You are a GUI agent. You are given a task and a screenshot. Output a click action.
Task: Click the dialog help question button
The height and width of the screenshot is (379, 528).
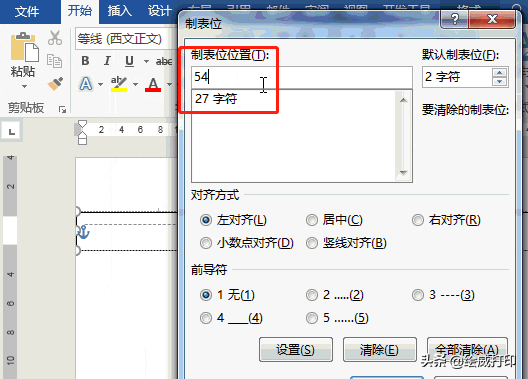coord(455,20)
